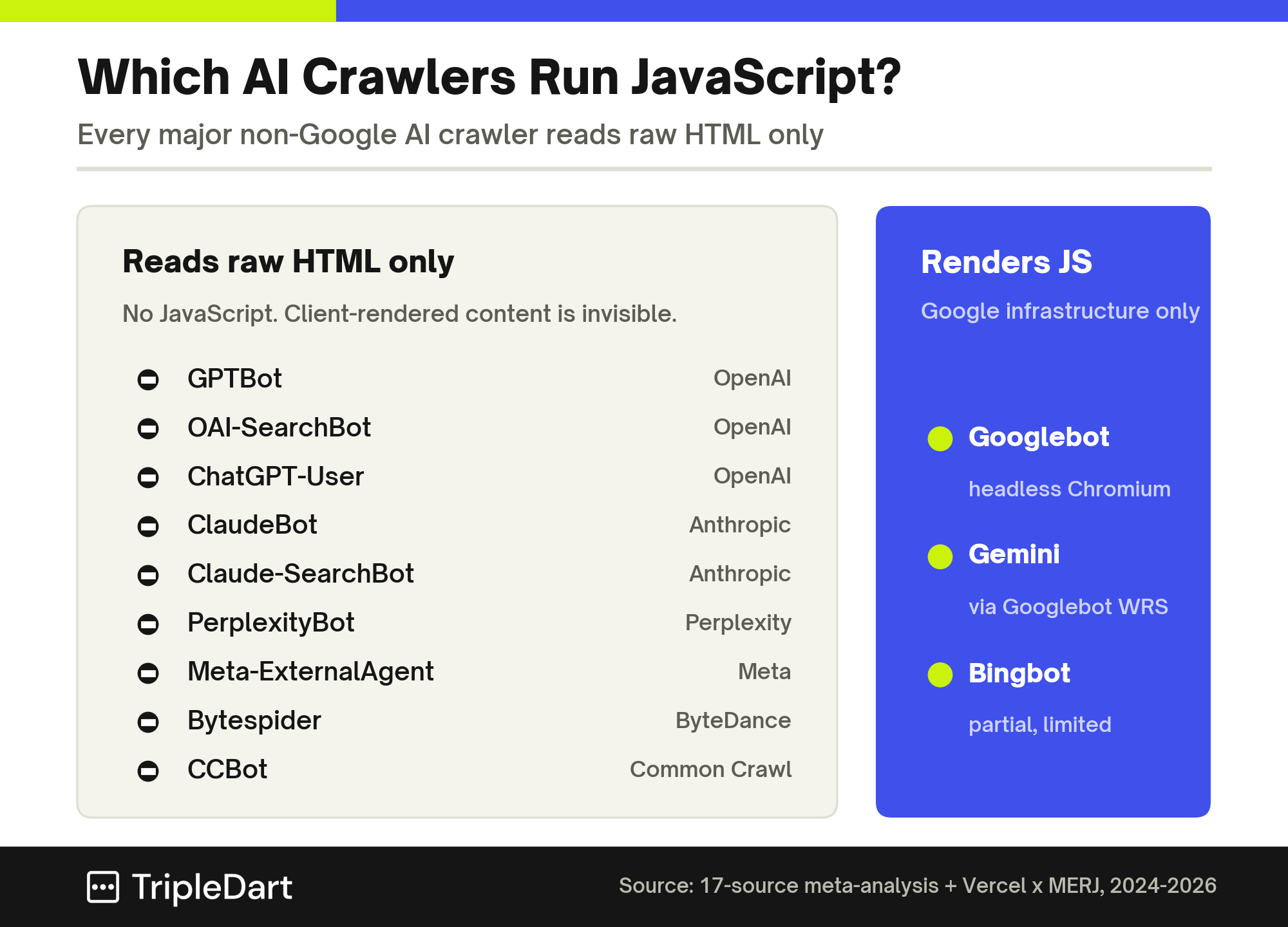Click the 'Reads raw HTML only' heading
Screen dimensions: 1288x927
click(x=289, y=262)
